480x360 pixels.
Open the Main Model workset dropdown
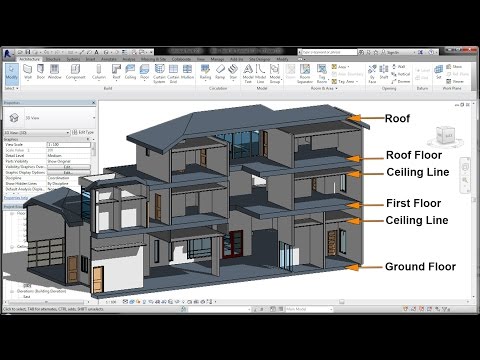pos(309,309)
